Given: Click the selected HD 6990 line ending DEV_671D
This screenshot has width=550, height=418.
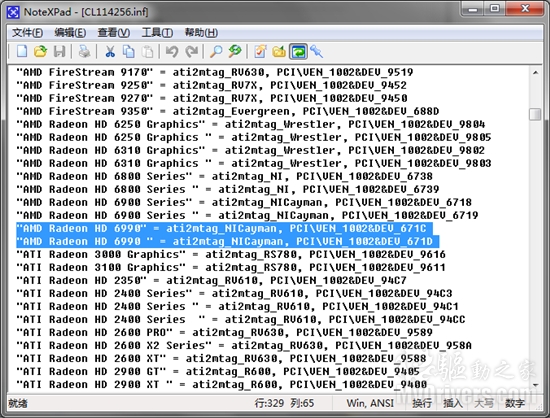Looking at the screenshot, I should coord(227,241).
